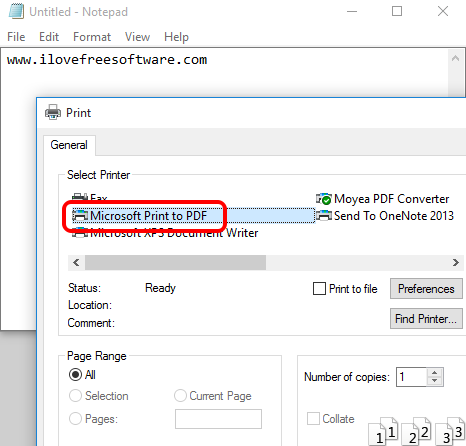
Task: Click the Number of copies input field
Action: tap(411, 377)
